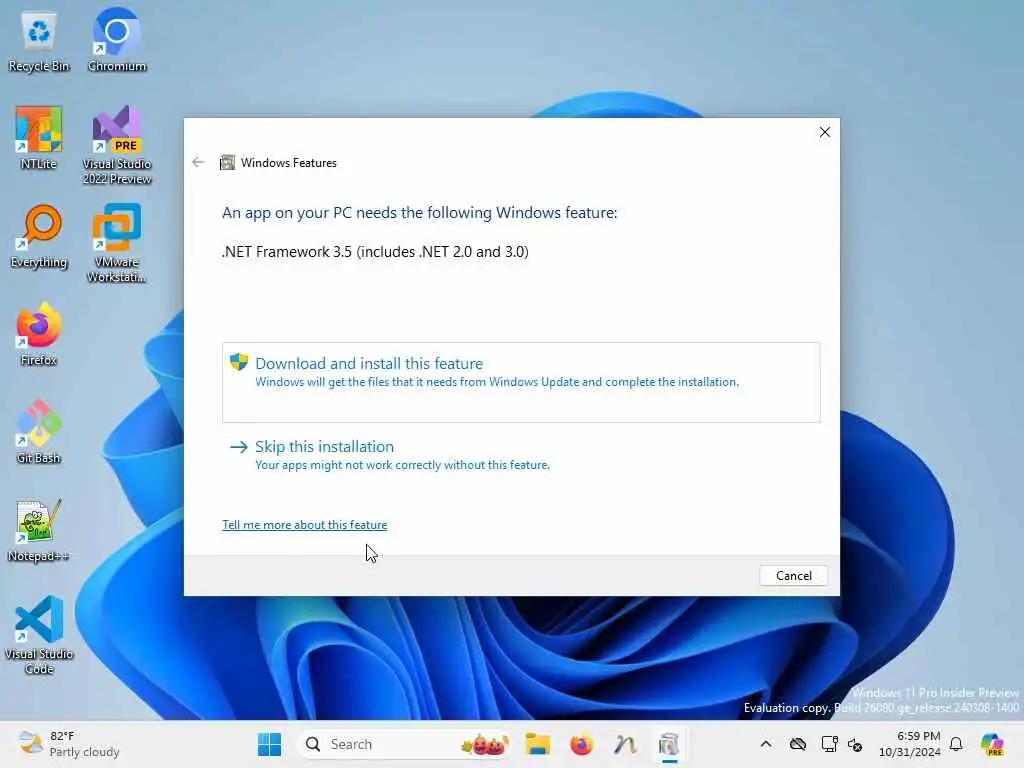Open the Recycle Bin desktop icon
Screen dimensions: 1024x768
coord(39,40)
